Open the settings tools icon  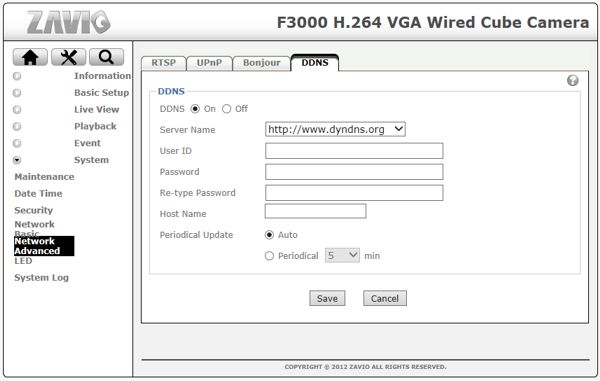tap(68, 57)
